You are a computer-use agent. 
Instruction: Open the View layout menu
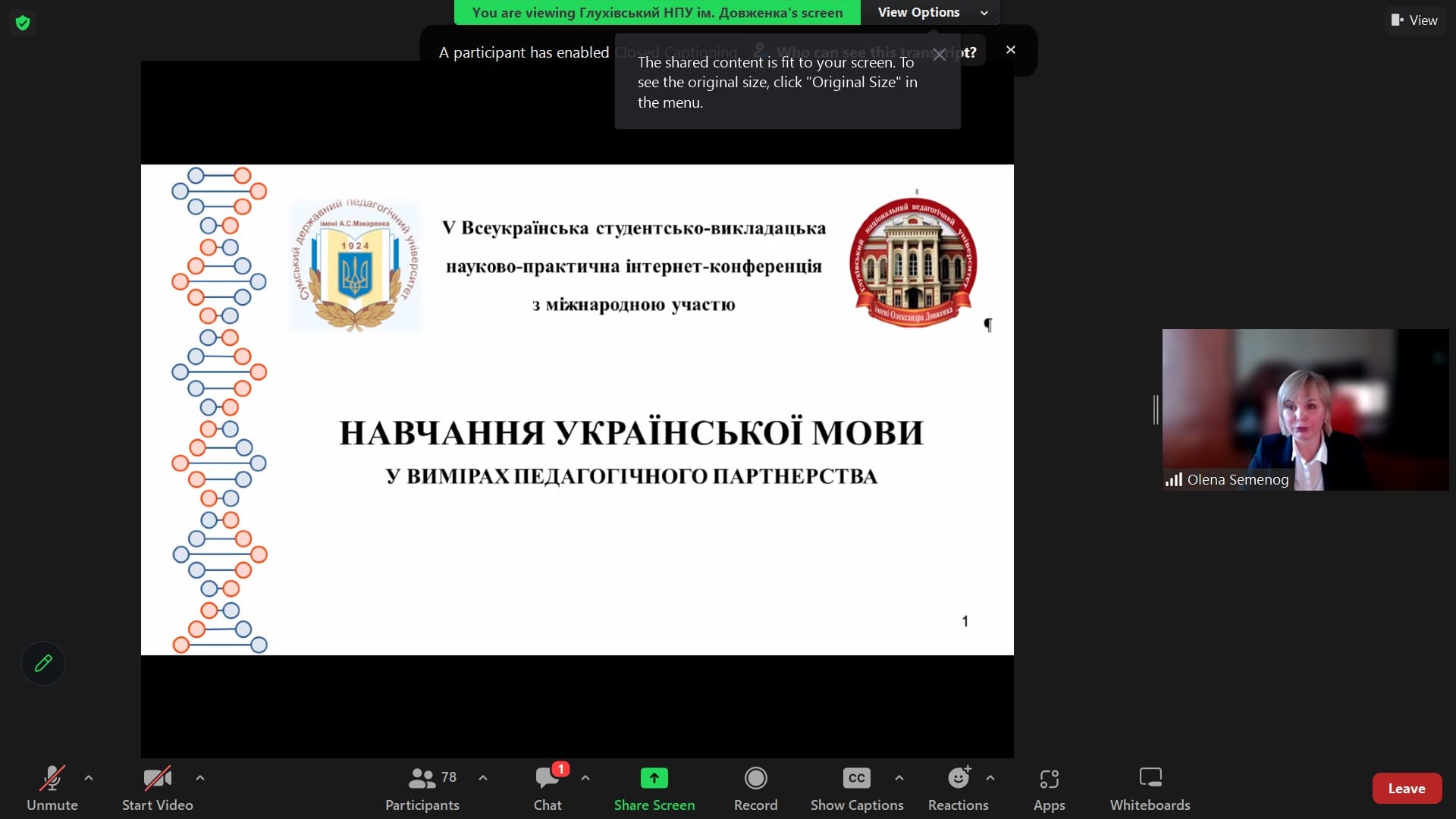[1414, 20]
